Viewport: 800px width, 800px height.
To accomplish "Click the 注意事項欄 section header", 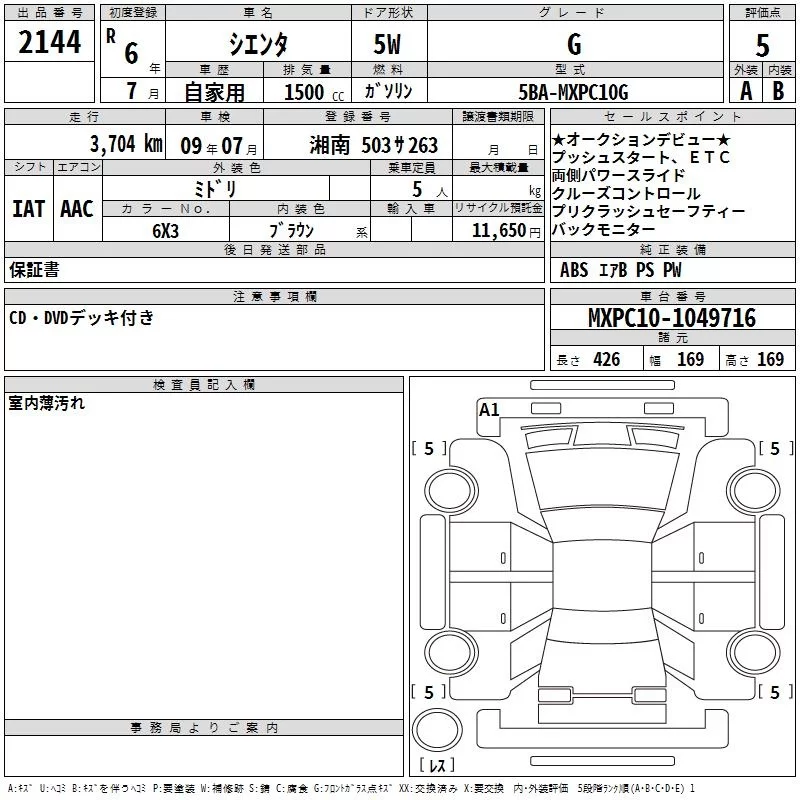I will click(x=274, y=296).
